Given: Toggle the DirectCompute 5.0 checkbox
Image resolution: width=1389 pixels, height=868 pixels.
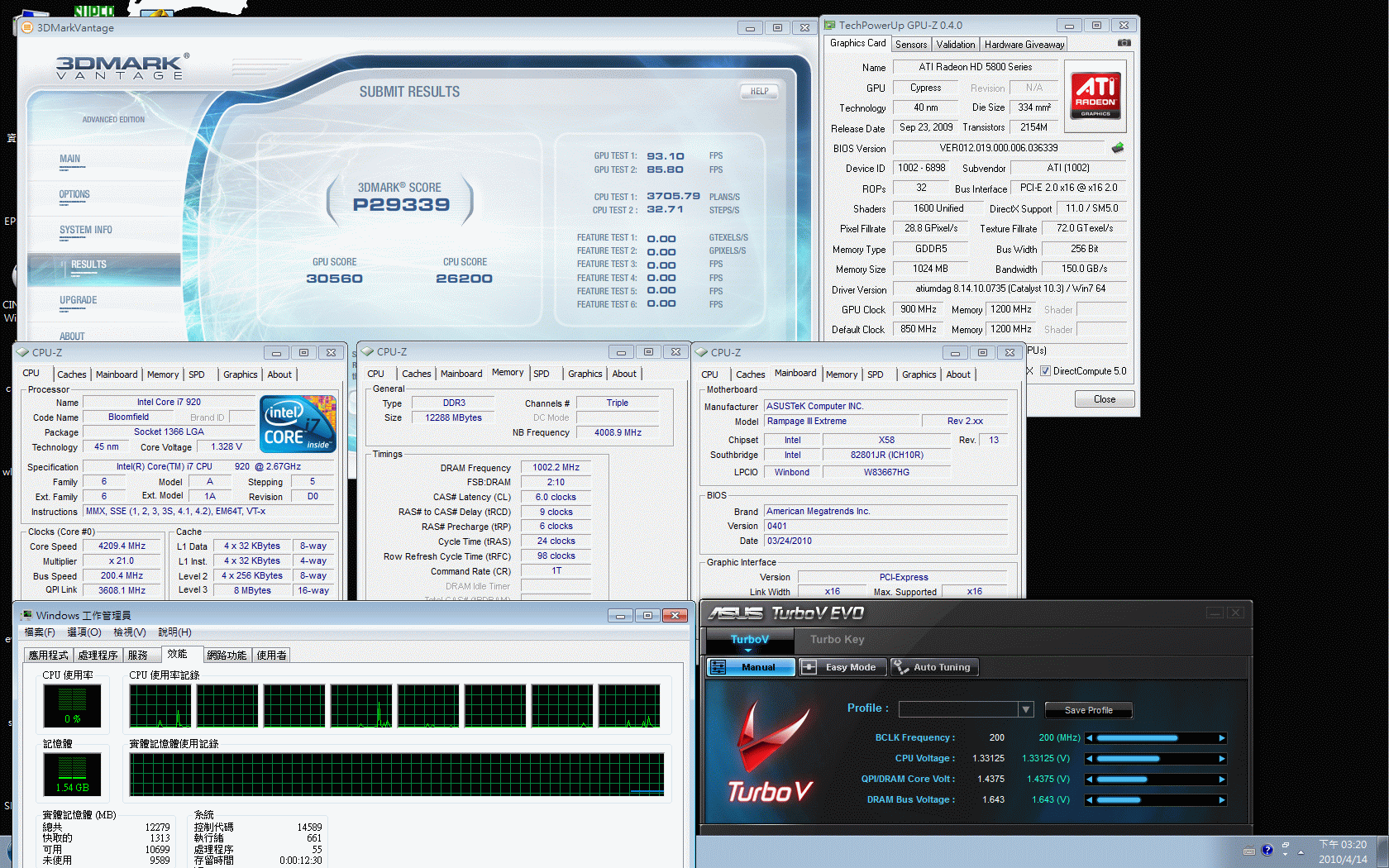Looking at the screenshot, I should click(x=1045, y=371).
